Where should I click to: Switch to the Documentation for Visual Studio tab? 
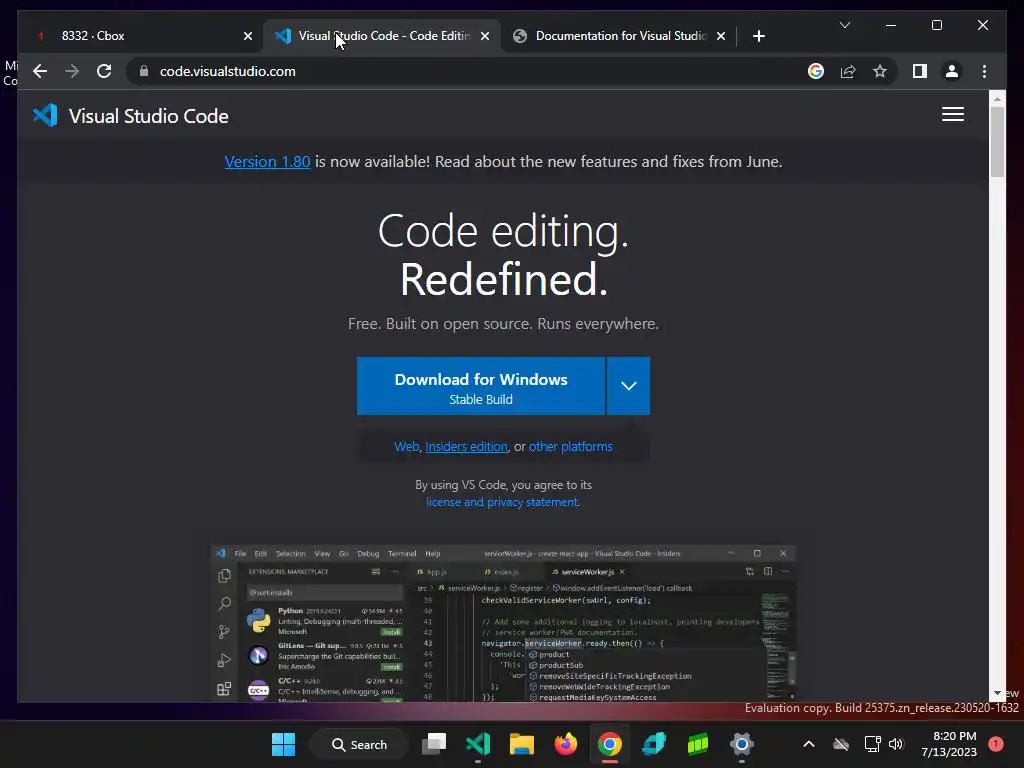click(620, 36)
